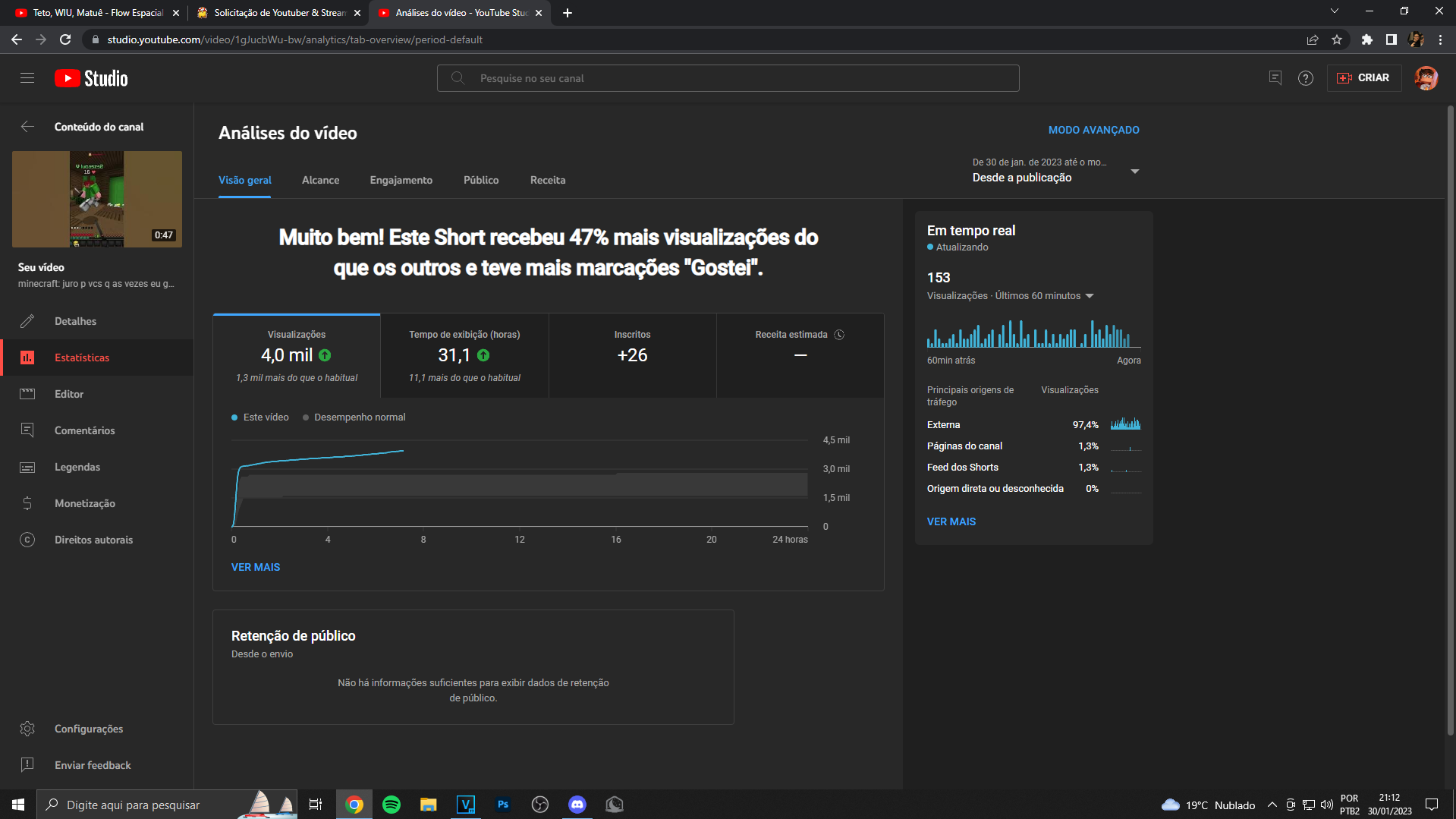Open Discord from the taskbar
The width and height of the screenshot is (1456, 819).
pyautogui.click(x=577, y=805)
